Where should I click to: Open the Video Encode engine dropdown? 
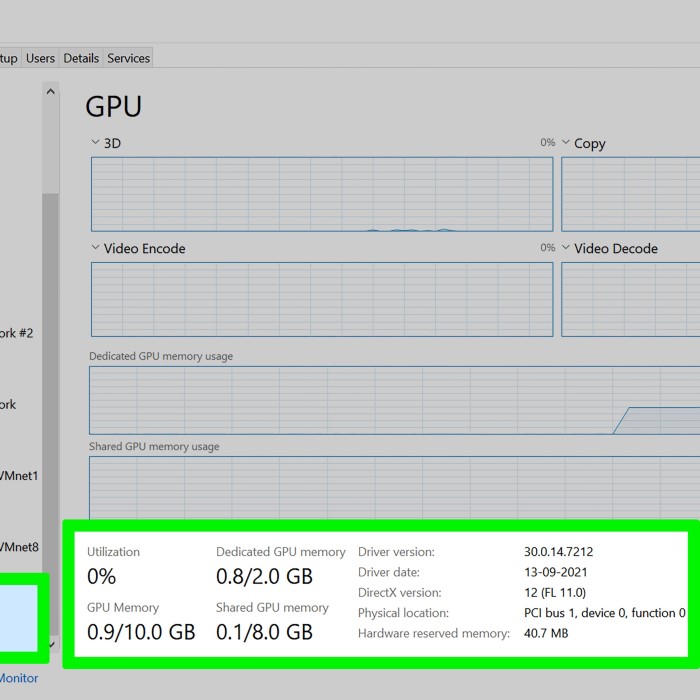(95, 247)
